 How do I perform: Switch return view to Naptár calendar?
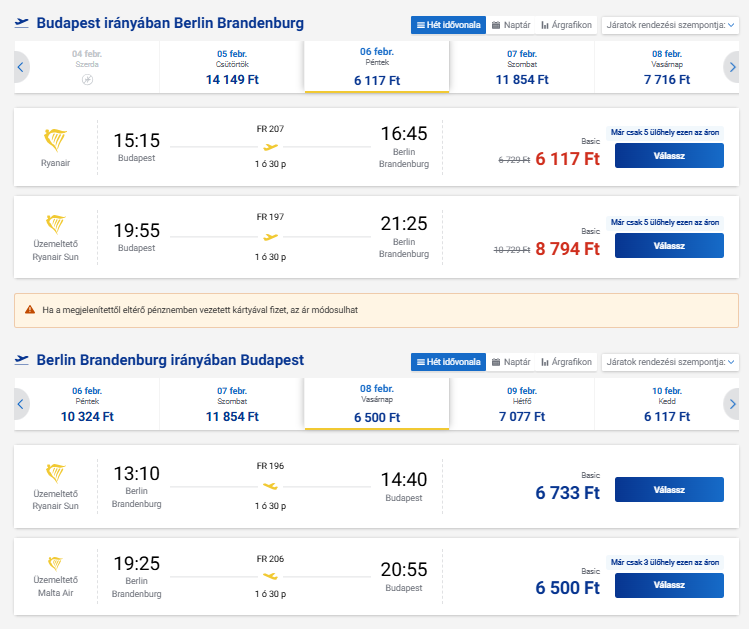point(510,362)
